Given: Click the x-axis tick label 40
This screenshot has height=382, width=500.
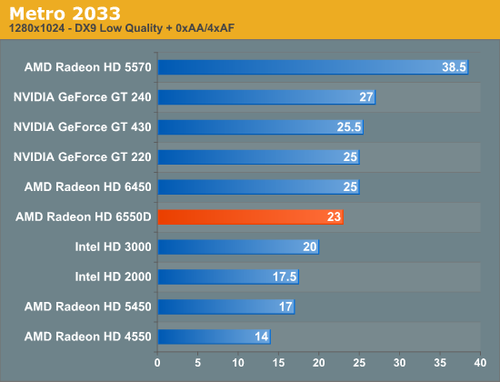Looking at the screenshot, I should pos(480,363).
